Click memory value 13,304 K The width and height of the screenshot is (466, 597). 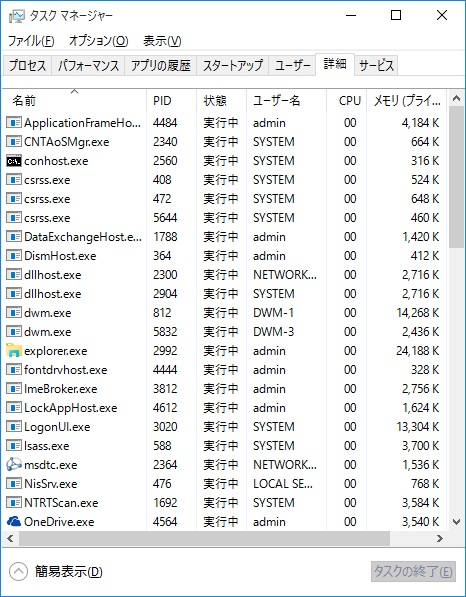coord(418,427)
